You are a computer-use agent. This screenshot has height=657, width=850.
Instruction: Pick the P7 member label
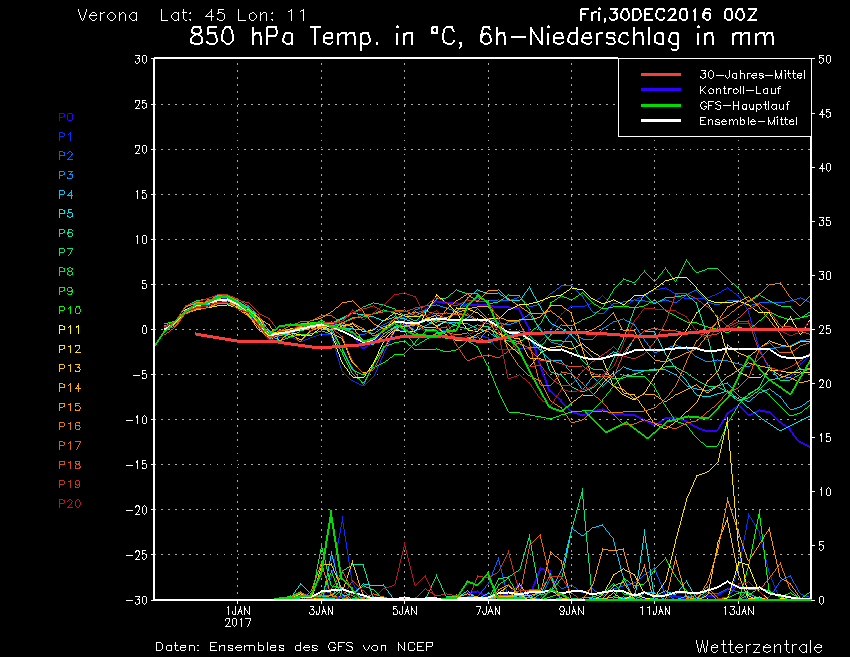(x=66, y=252)
